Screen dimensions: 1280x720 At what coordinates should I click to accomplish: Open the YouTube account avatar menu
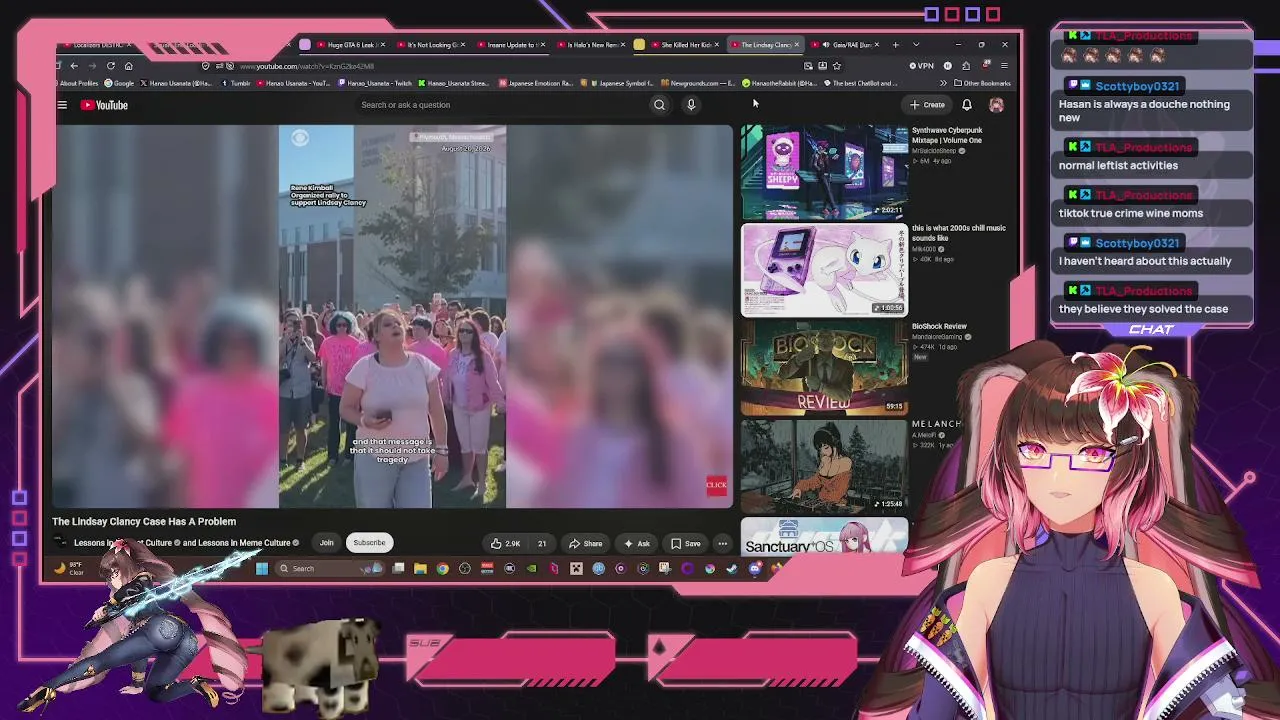996,105
